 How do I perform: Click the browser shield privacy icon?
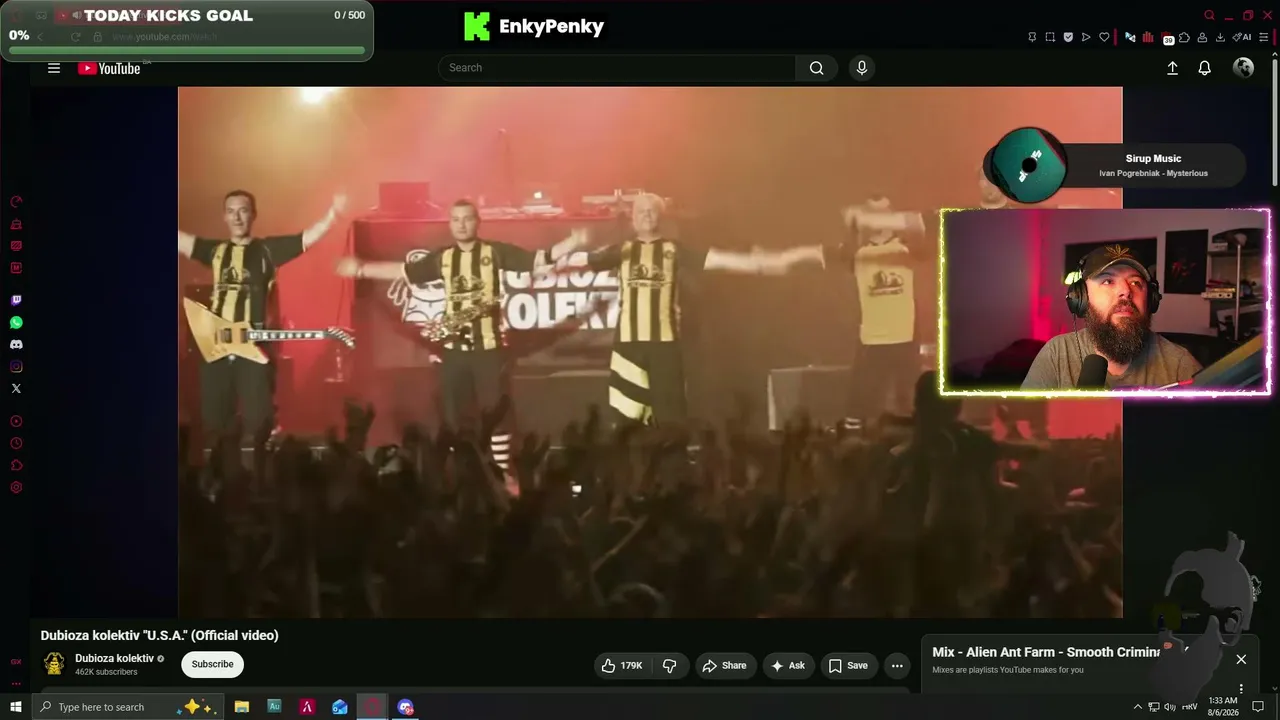tap(1068, 37)
